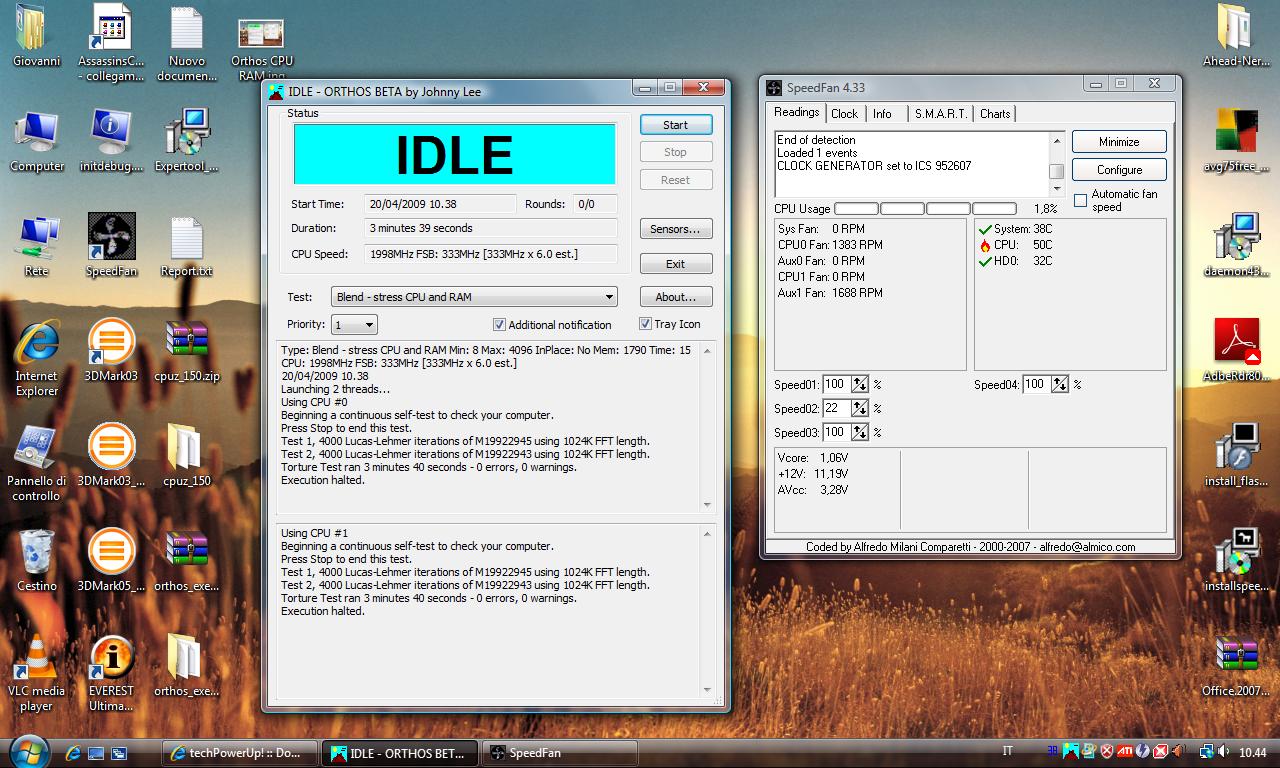Open the Charts tab
Viewport: 1280px width, 768px height.
(x=995, y=114)
